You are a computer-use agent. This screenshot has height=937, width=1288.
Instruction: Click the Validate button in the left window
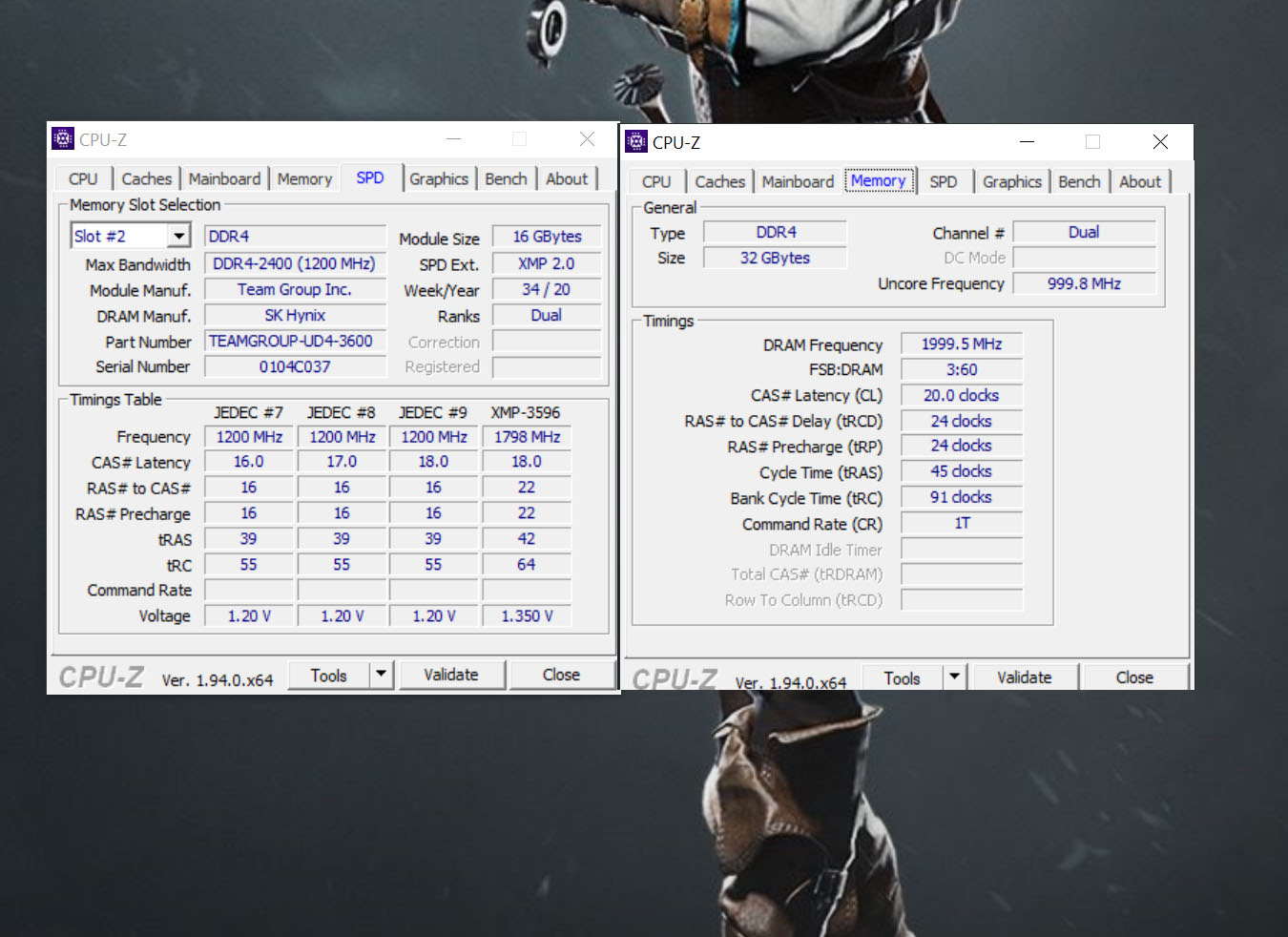[x=451, y=675]
